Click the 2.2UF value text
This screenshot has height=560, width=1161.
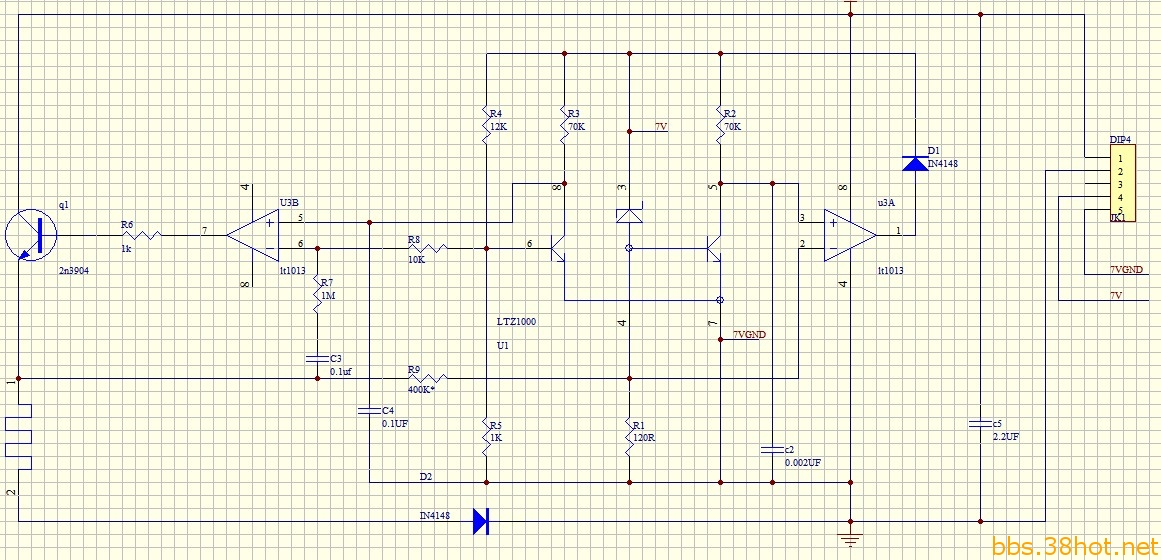tap(1006, 437)
